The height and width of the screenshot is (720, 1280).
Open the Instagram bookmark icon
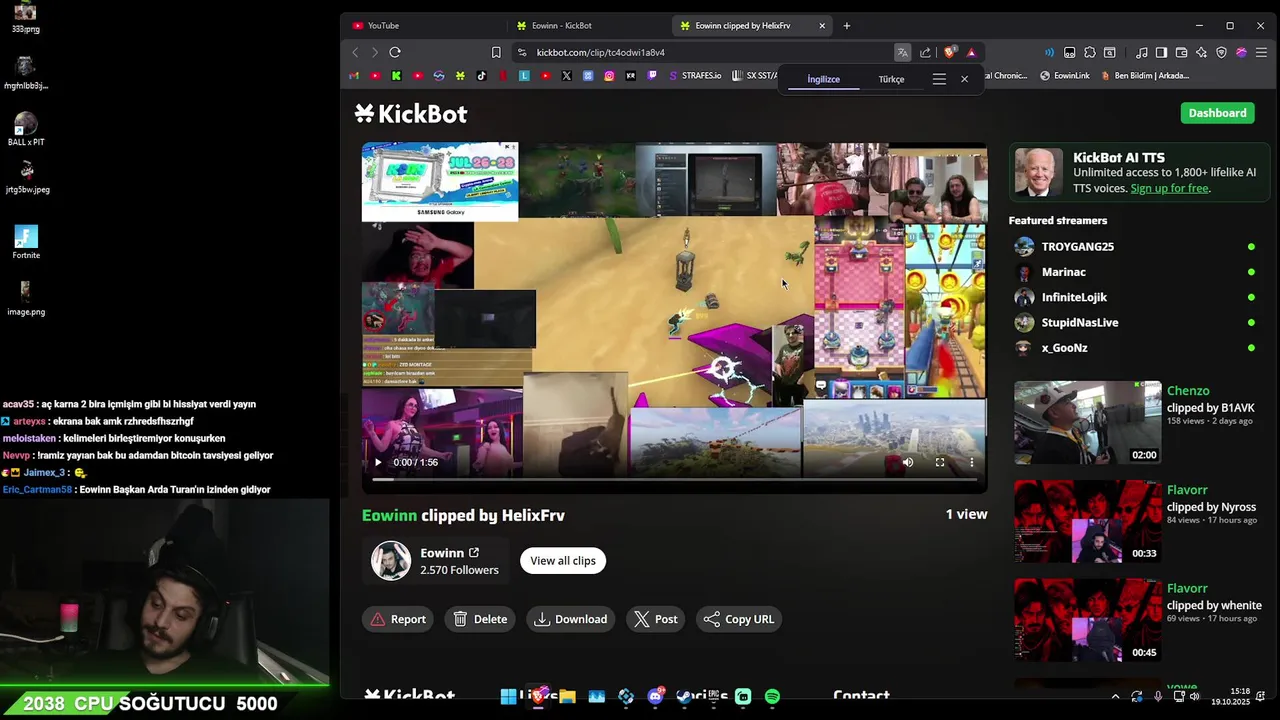click(609, 75)
